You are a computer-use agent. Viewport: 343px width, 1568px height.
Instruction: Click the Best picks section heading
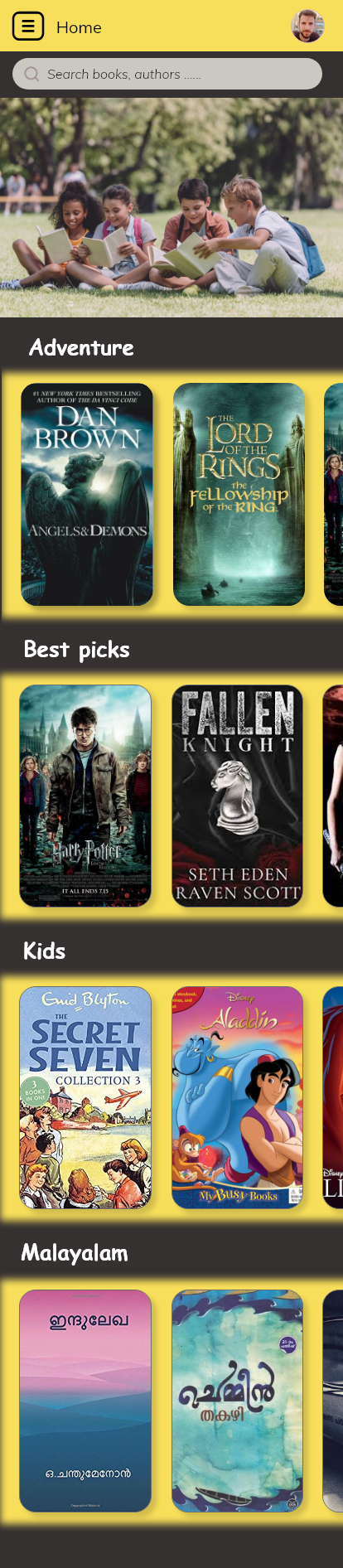(76, 650)
